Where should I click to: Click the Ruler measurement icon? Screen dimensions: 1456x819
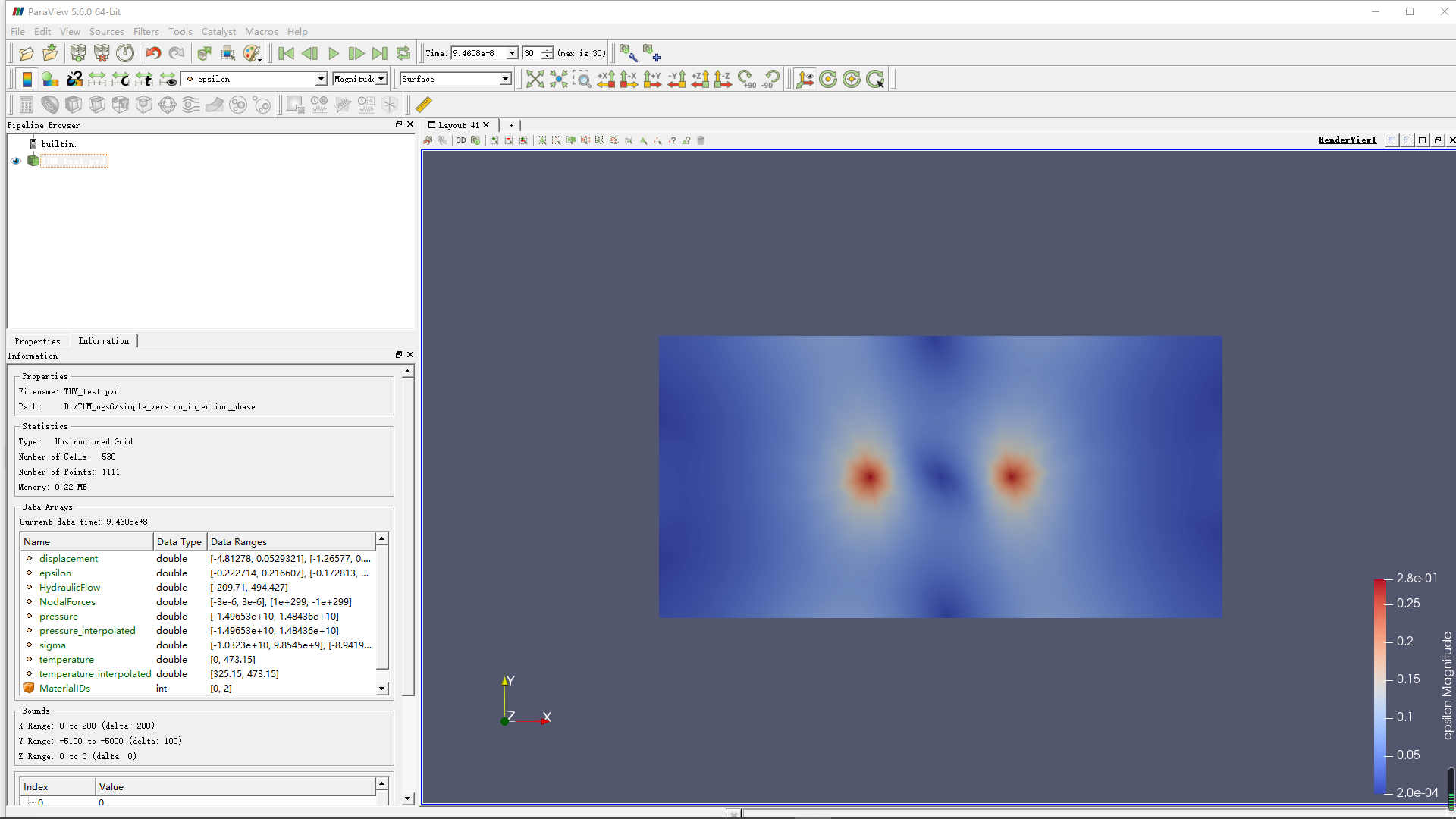point(424,105)
